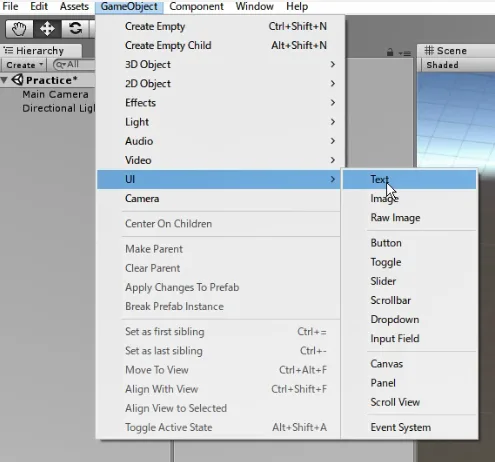The height and width of the screenshot is (462, 495).
Task: Collapse the Practice scene foldout triangle
Action: 4,80
